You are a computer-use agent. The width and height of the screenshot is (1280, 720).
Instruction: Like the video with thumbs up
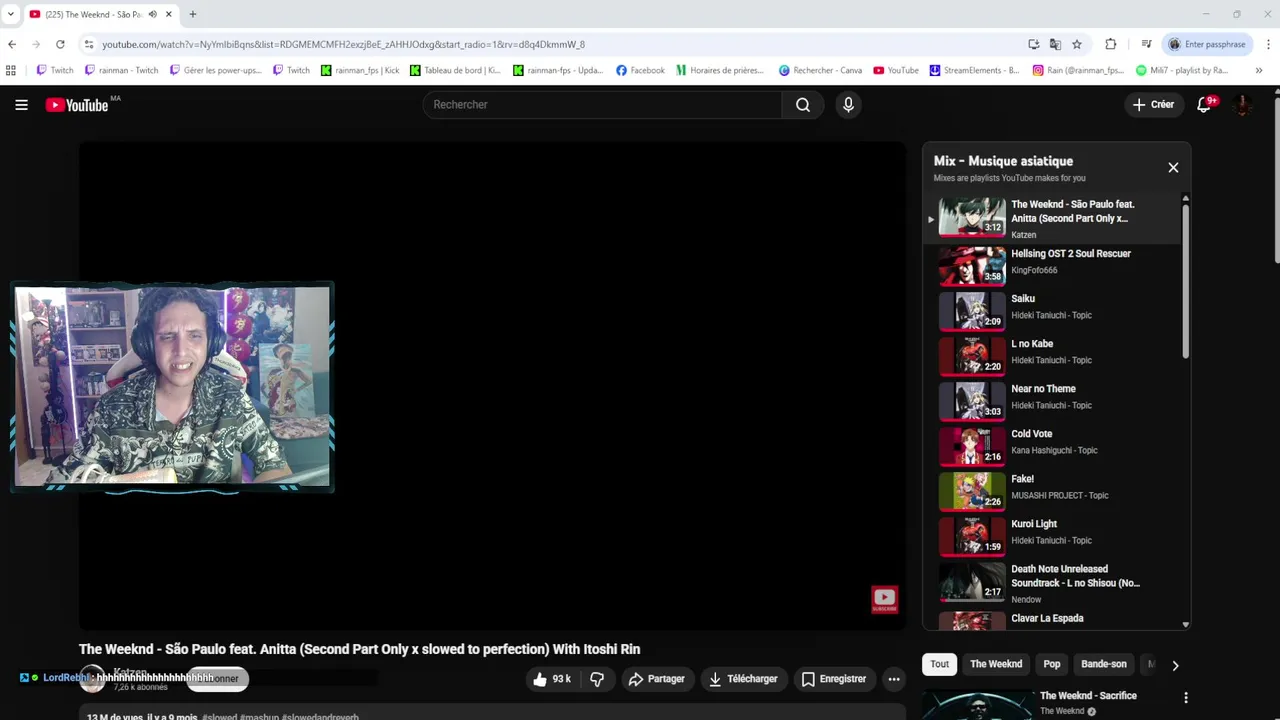pyautogui.click(x=551, y=679)
